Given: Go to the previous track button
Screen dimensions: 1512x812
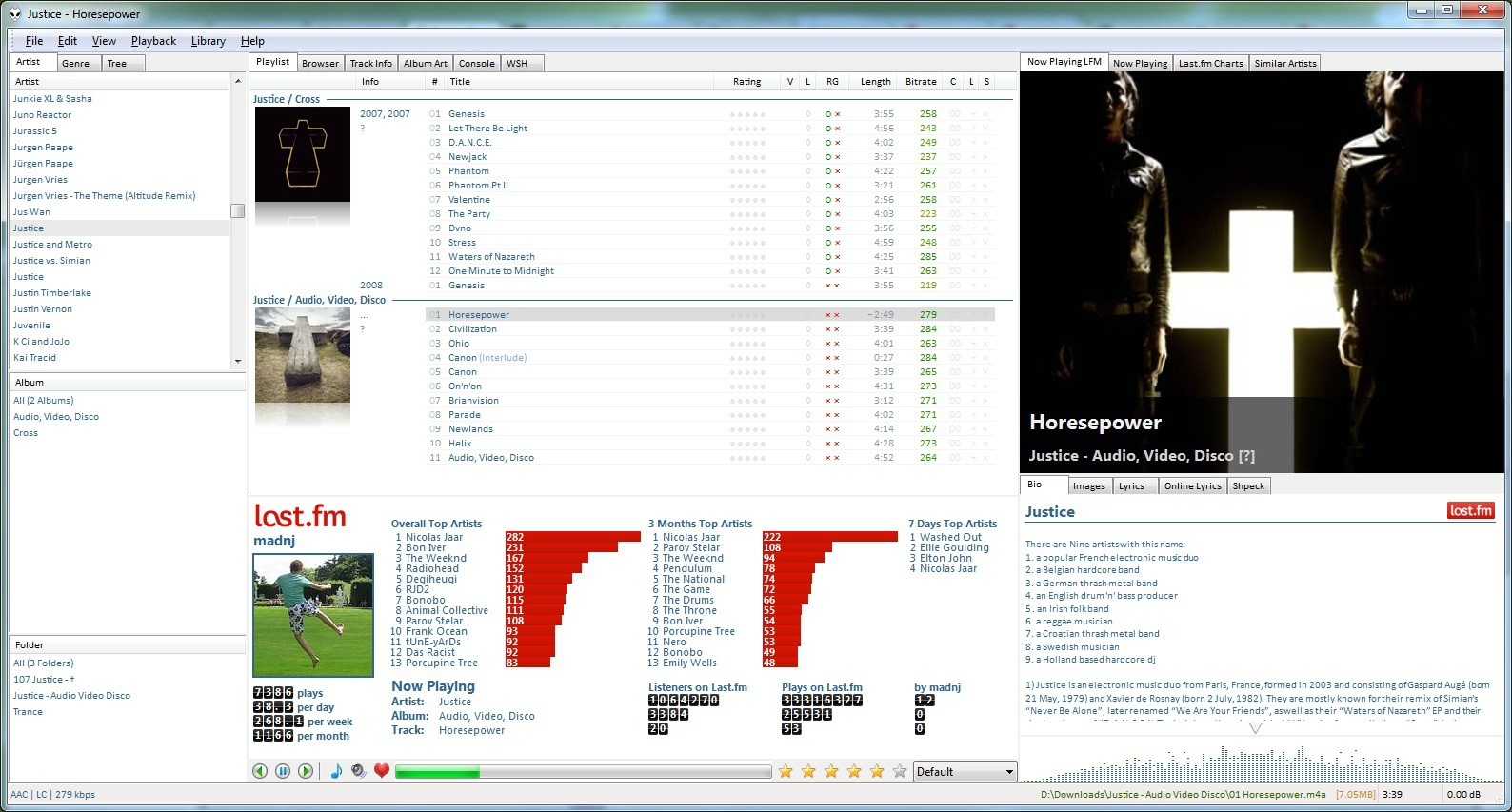Looking at the screenshot, I should click(260, 771).
